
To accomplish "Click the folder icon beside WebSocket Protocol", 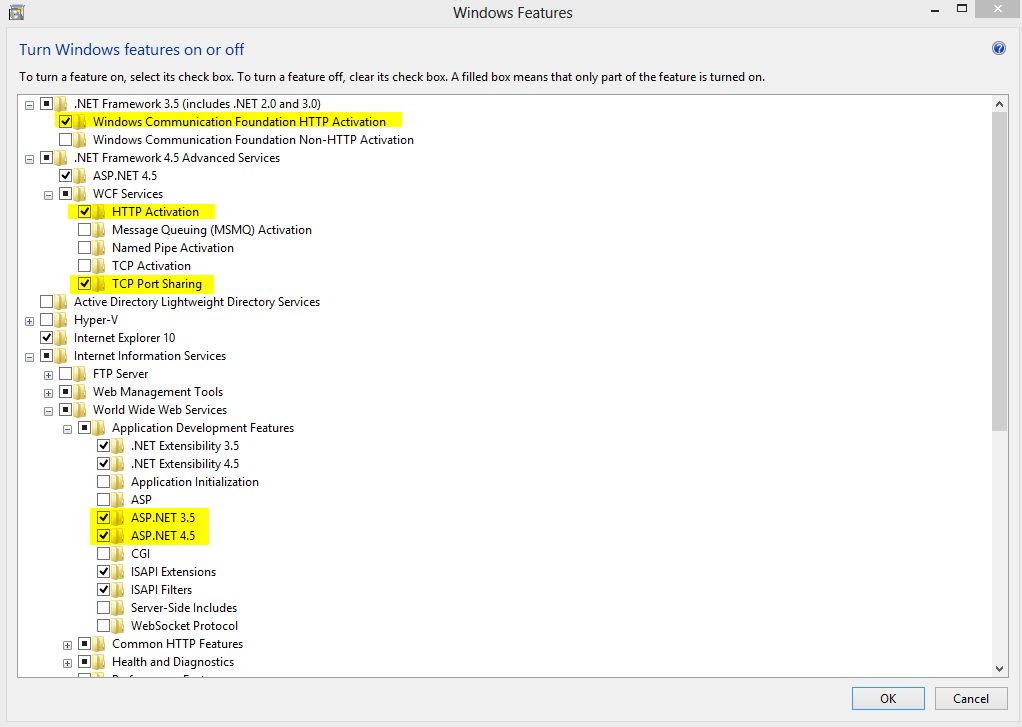I will pos(119,626).
